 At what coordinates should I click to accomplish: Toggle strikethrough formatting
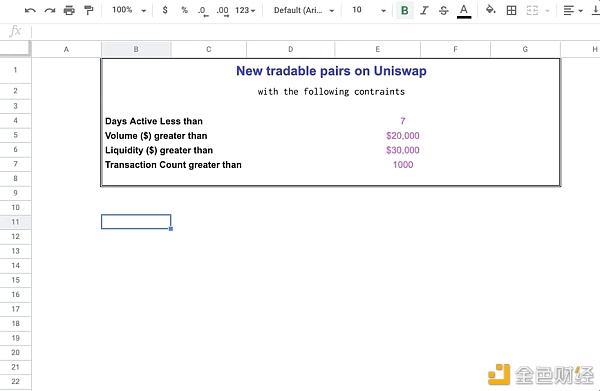click(x=444, y=10)
